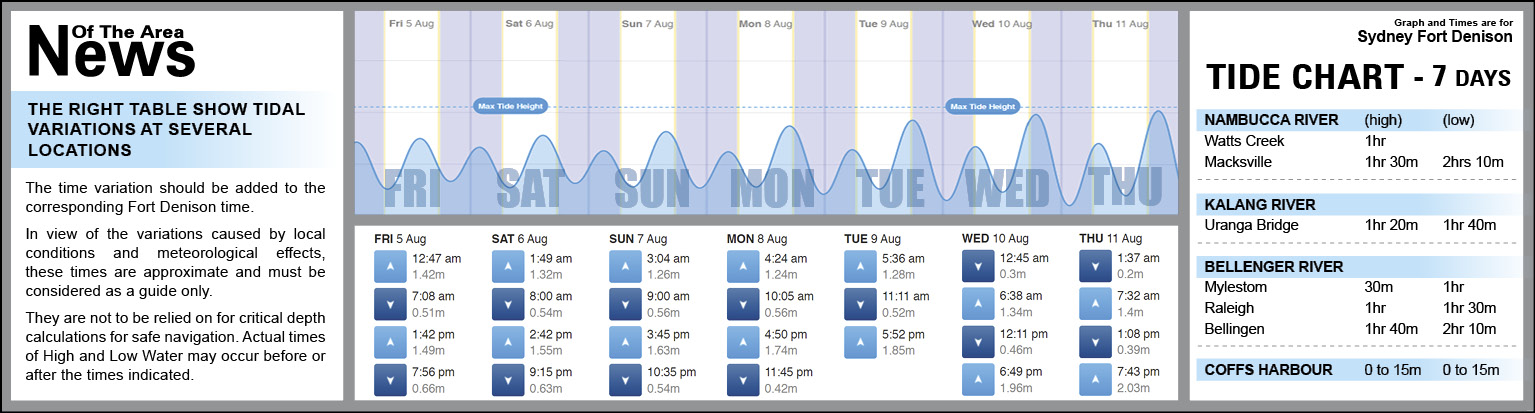
Task: Select the high tide arrow next to Saturday 2:42 pm
Action: 507,342
